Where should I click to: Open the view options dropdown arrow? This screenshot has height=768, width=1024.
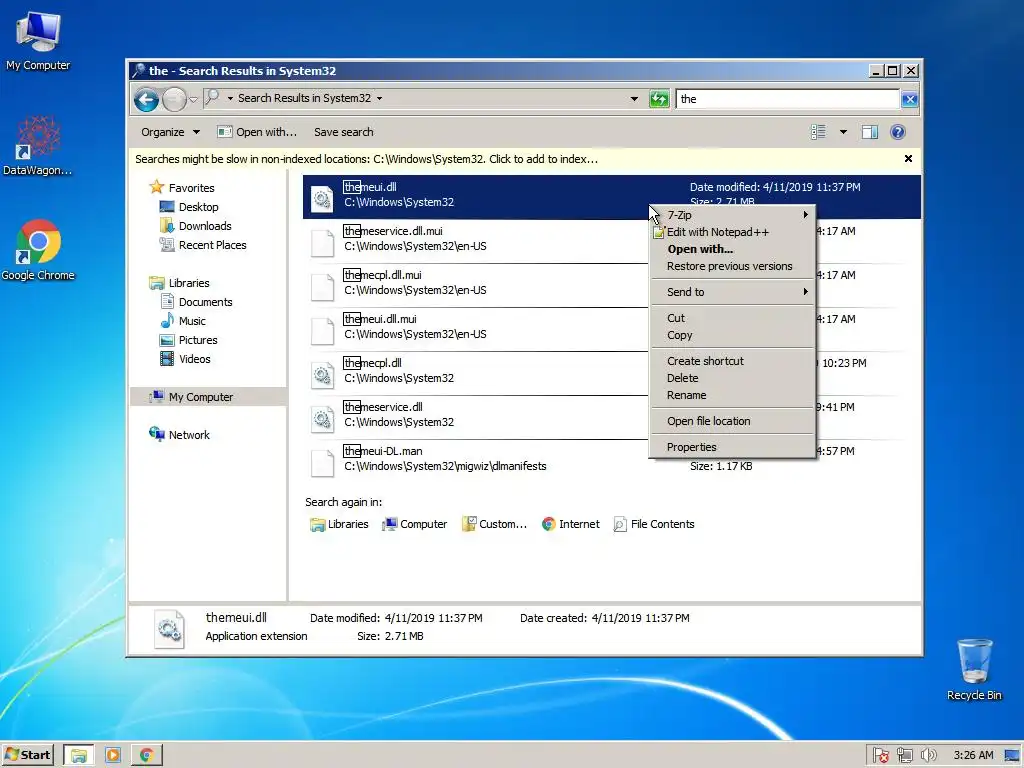pos(843,132)
